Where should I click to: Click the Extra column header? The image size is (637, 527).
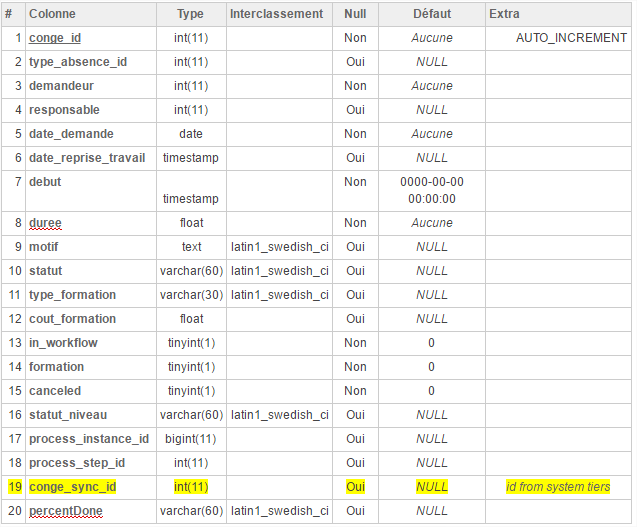point(504,14)
